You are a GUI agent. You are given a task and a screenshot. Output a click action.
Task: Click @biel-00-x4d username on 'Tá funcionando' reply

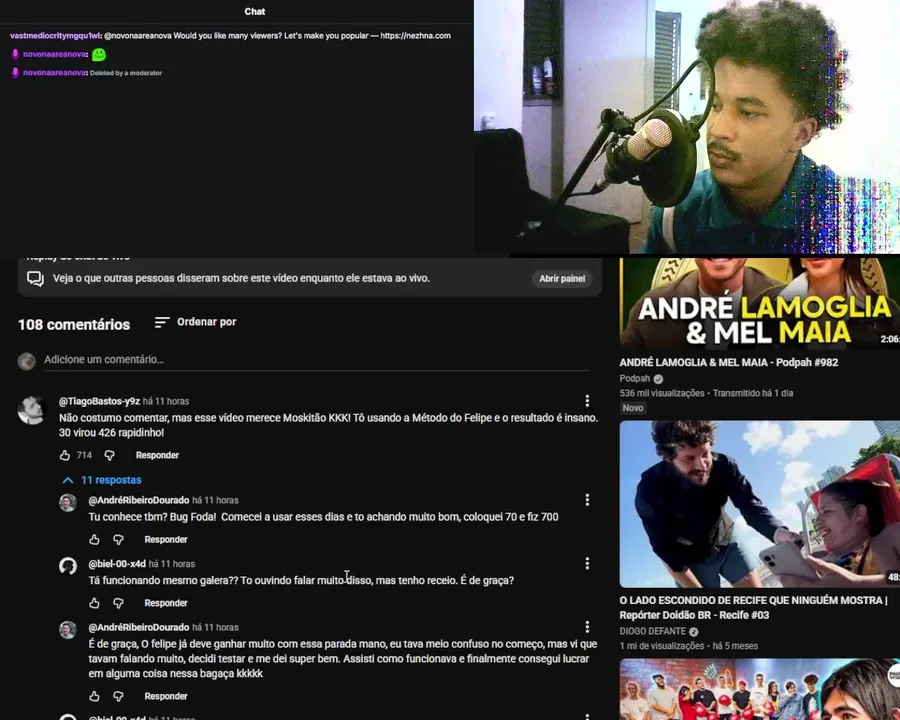point(117,564)
